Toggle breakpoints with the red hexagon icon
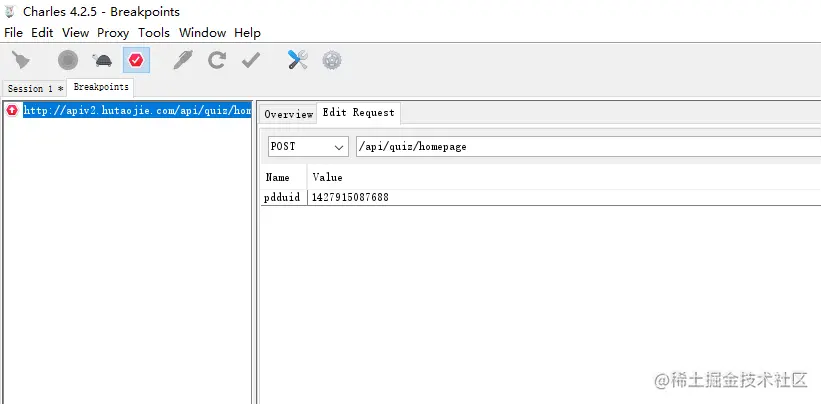 pos(136,60)
